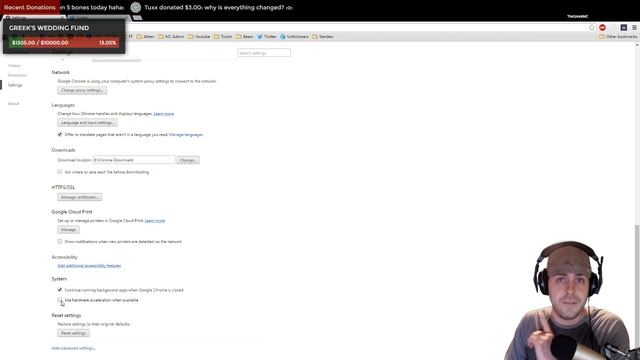Click the red Adblock extension icon
640x360 pixels.
(x=602, y=27)
